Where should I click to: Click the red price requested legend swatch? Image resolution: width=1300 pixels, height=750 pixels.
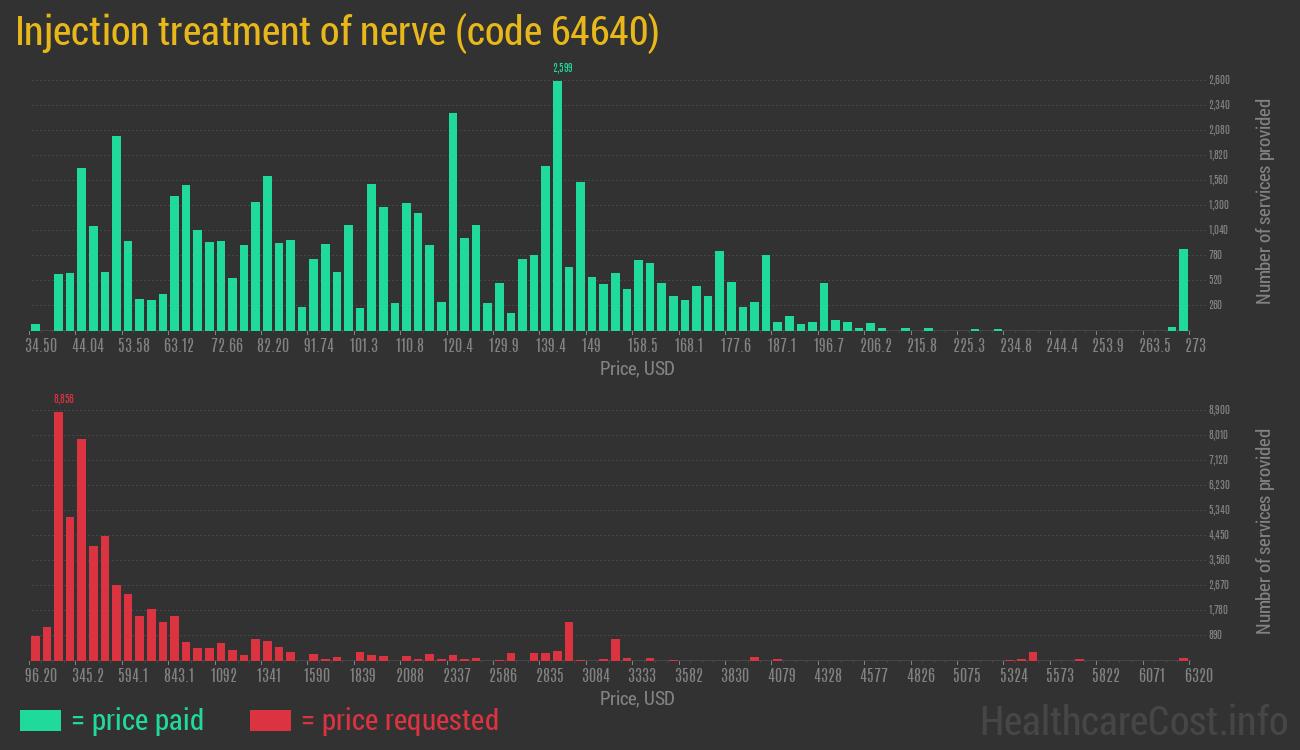coord(270,720)
